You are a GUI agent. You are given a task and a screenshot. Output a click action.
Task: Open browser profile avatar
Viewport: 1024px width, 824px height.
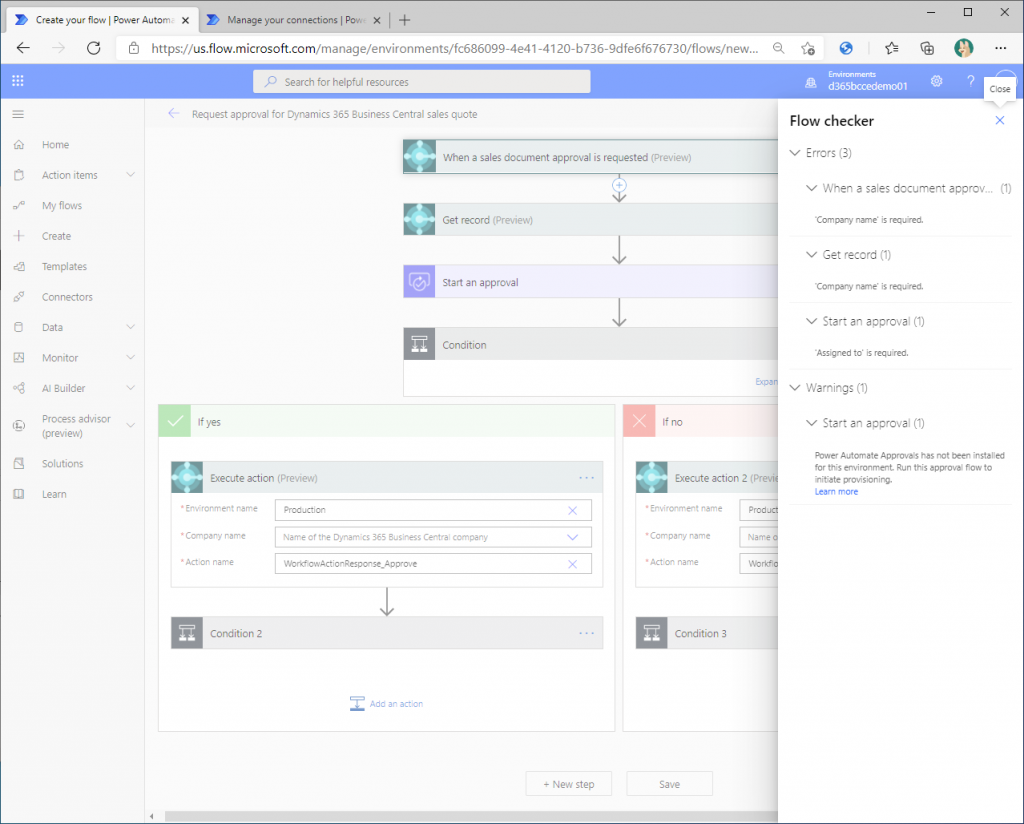point(963,48)
